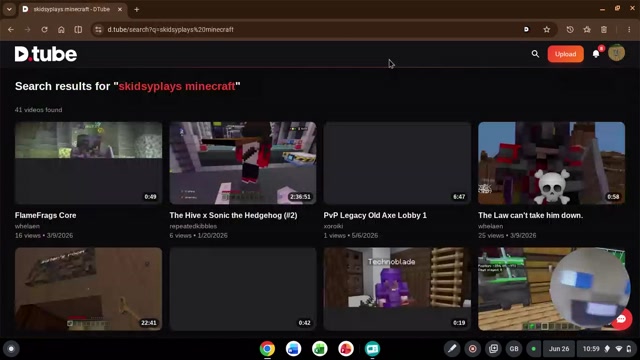Open the browser three-dot menu

coord(629,29)
